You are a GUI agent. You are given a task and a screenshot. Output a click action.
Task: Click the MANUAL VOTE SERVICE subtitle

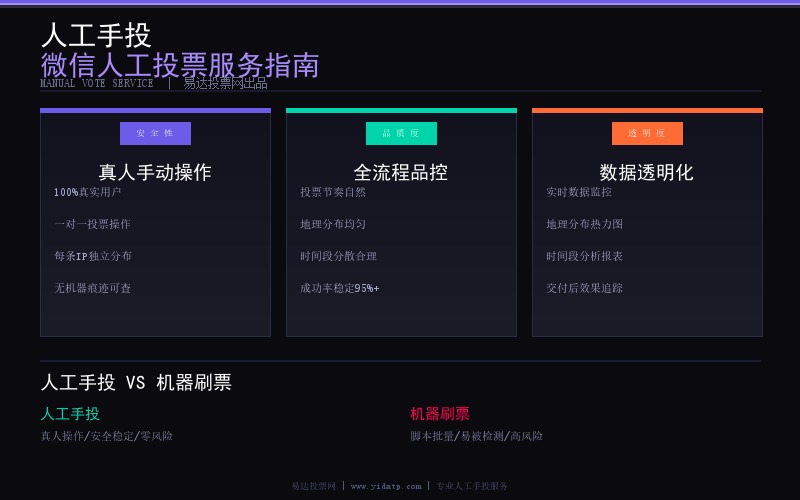(x=97, y=83)
